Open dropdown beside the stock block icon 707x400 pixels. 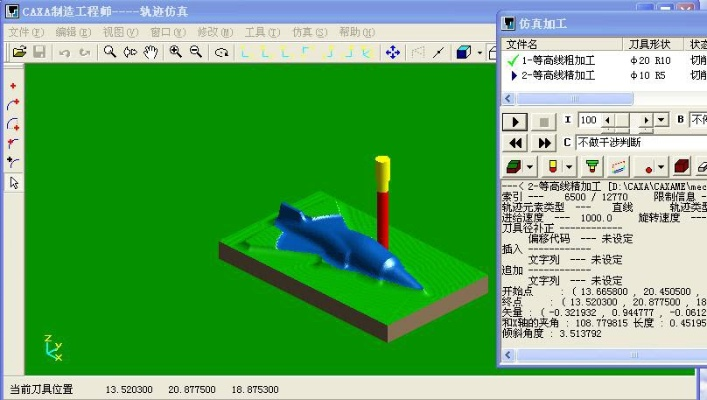530,167
